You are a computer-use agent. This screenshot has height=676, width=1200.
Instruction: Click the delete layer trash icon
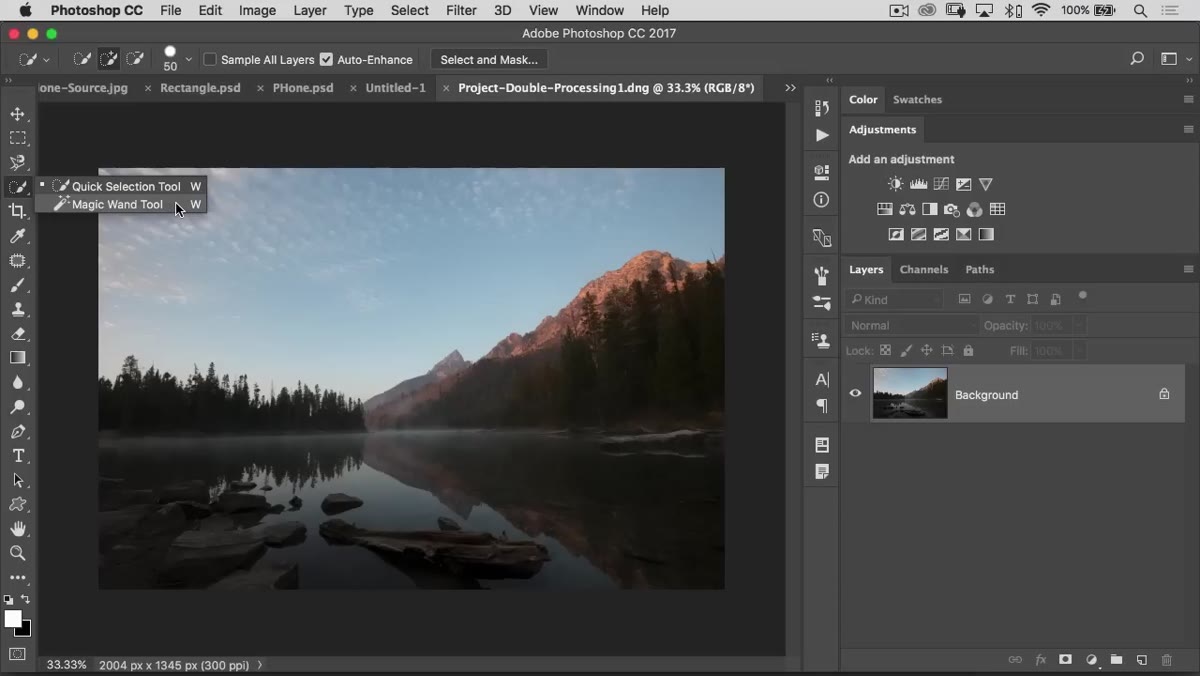tap(1166, 660)
